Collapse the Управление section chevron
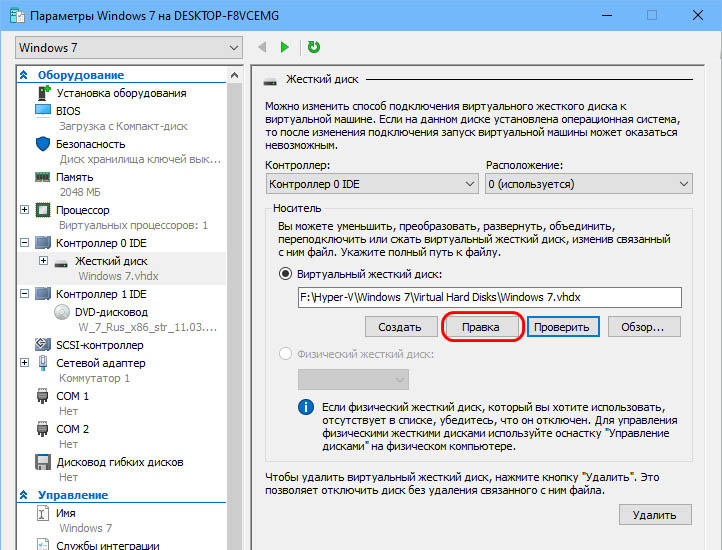 (x=24, y=495)
